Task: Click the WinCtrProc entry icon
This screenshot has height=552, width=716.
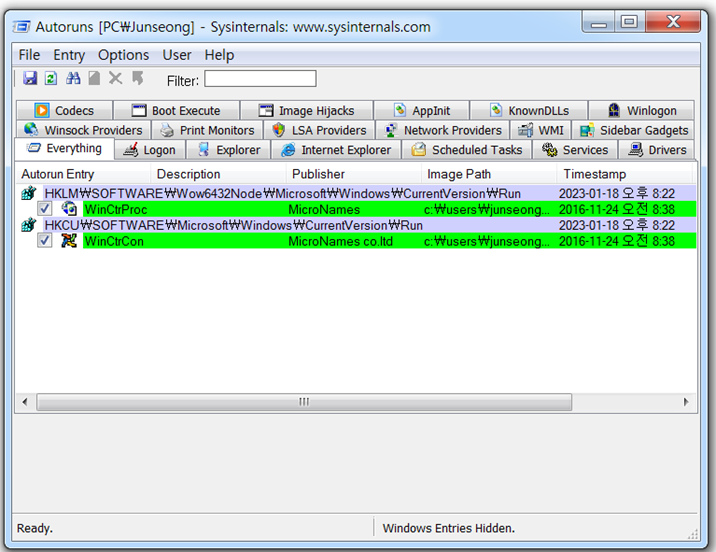Action: [x=69, y=209]
